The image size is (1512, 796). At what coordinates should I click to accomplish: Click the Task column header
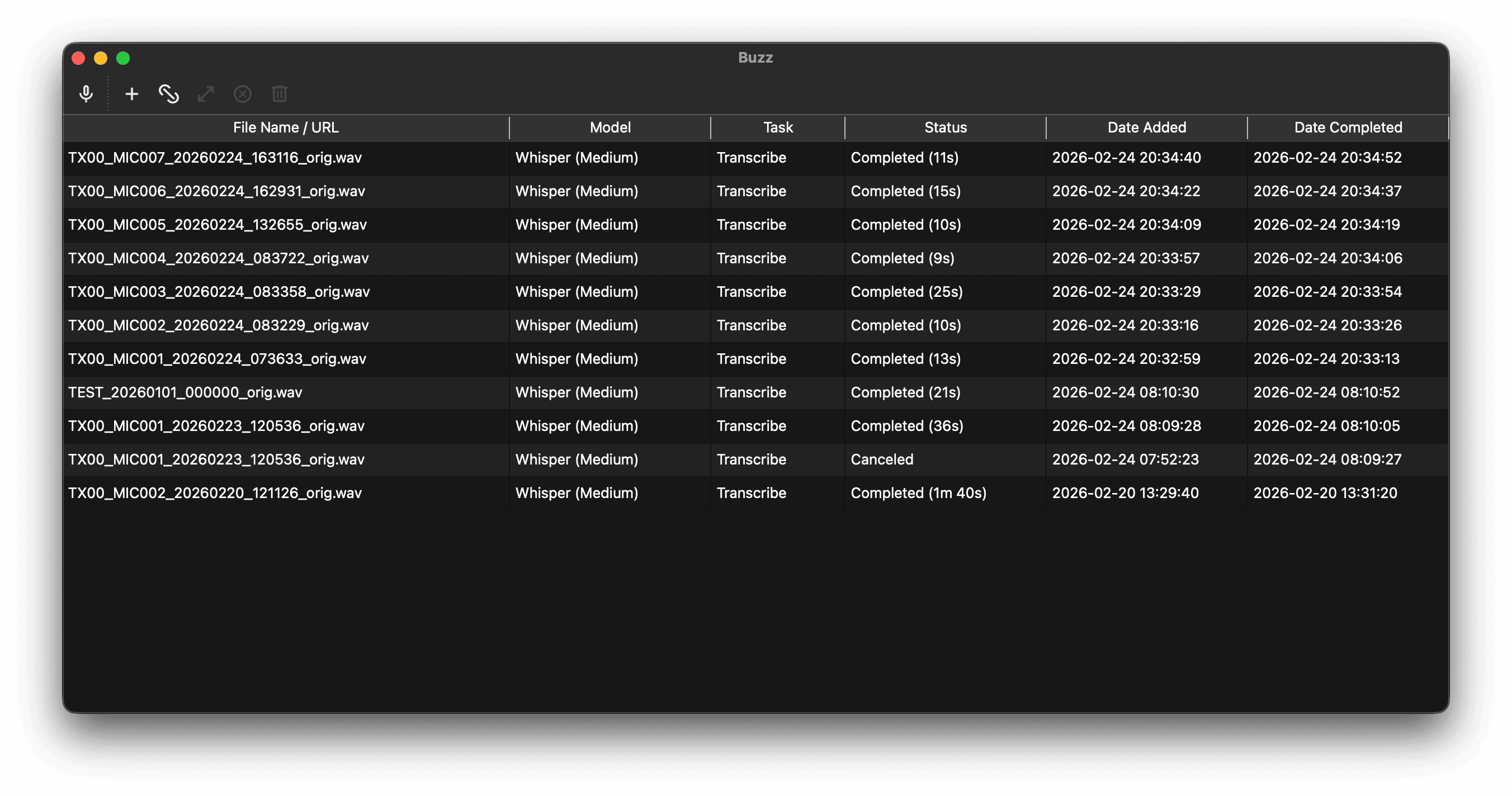778,127
